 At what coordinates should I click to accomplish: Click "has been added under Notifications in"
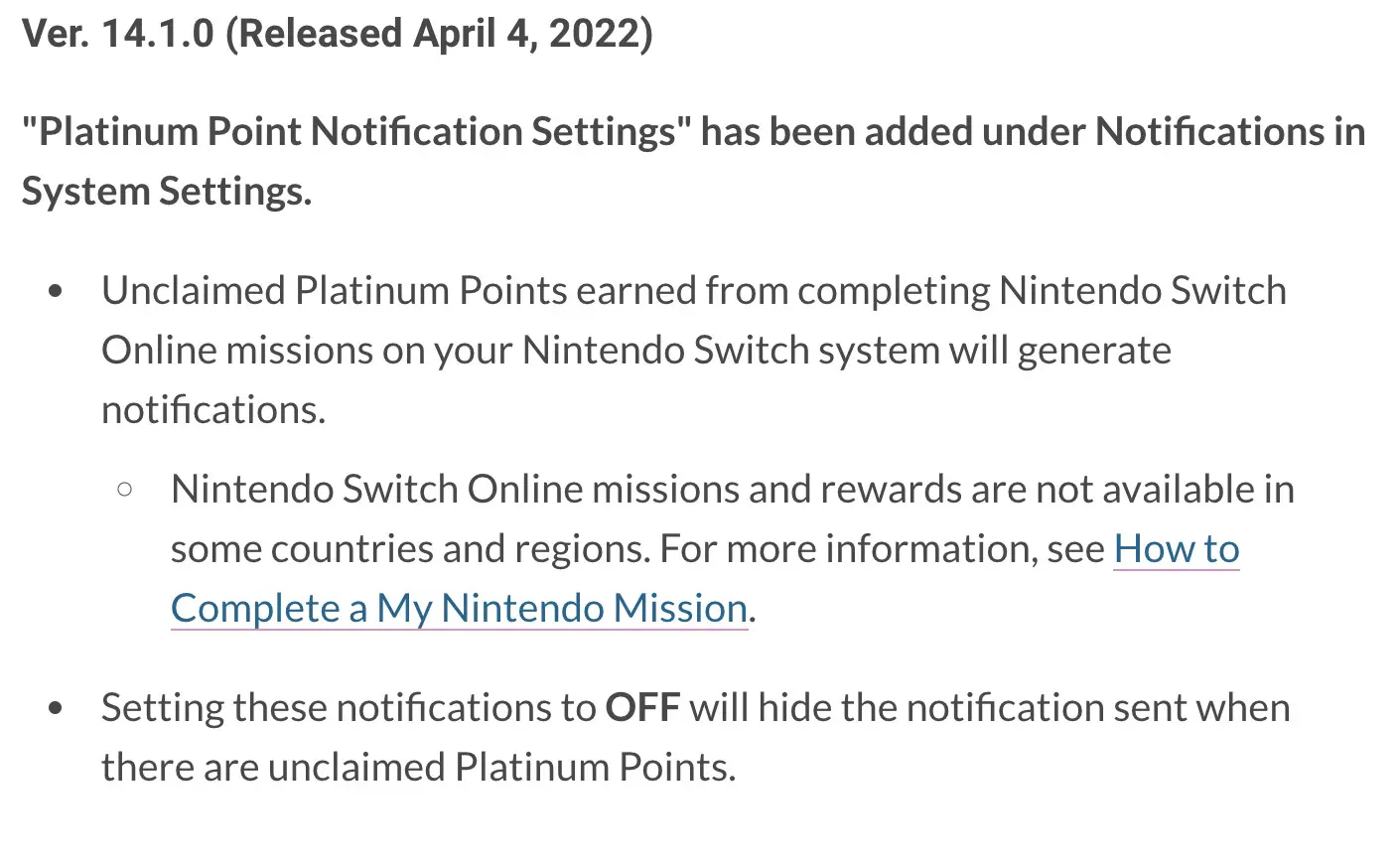(x=1034, y=132)
